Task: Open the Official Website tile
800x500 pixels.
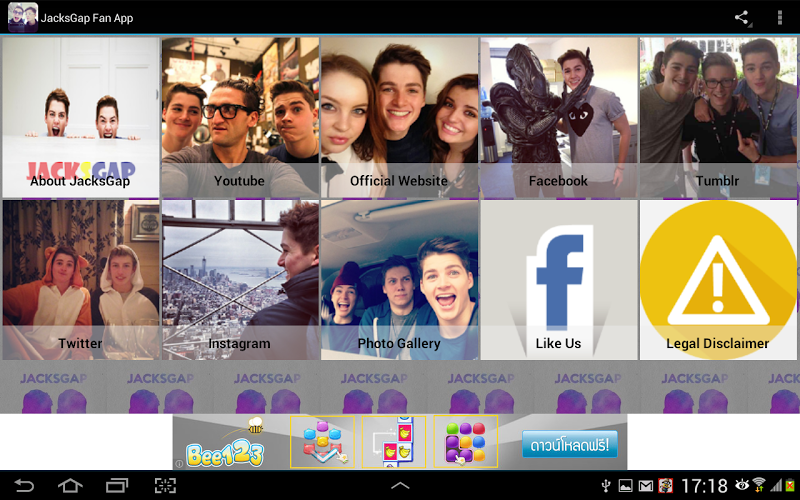Action: point(399,117)
